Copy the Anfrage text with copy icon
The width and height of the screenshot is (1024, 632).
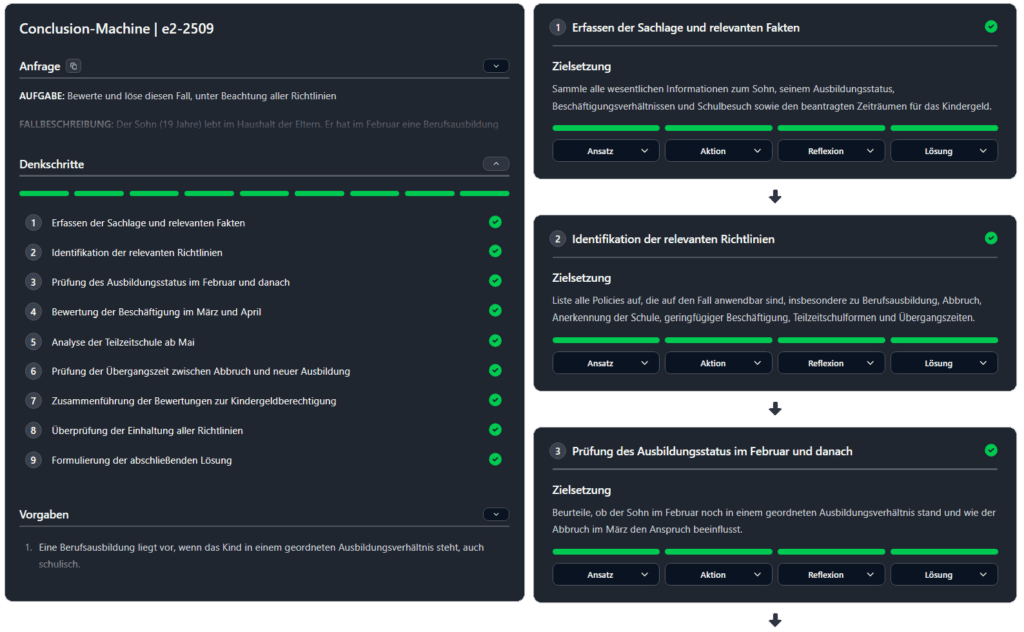[x=73, y=66]
